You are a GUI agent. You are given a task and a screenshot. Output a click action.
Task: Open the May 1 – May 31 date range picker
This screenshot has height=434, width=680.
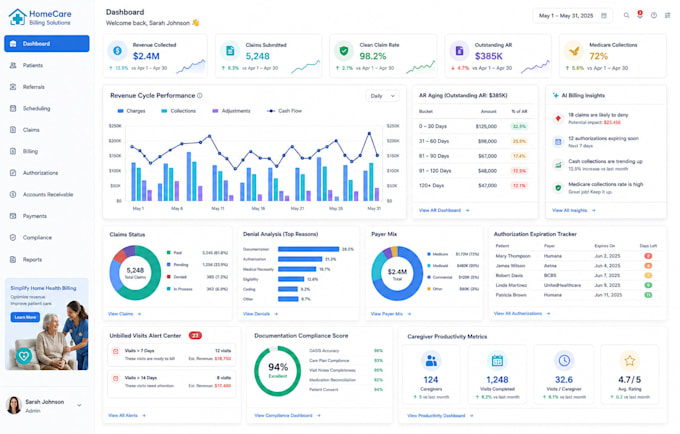tap(572, 16)
